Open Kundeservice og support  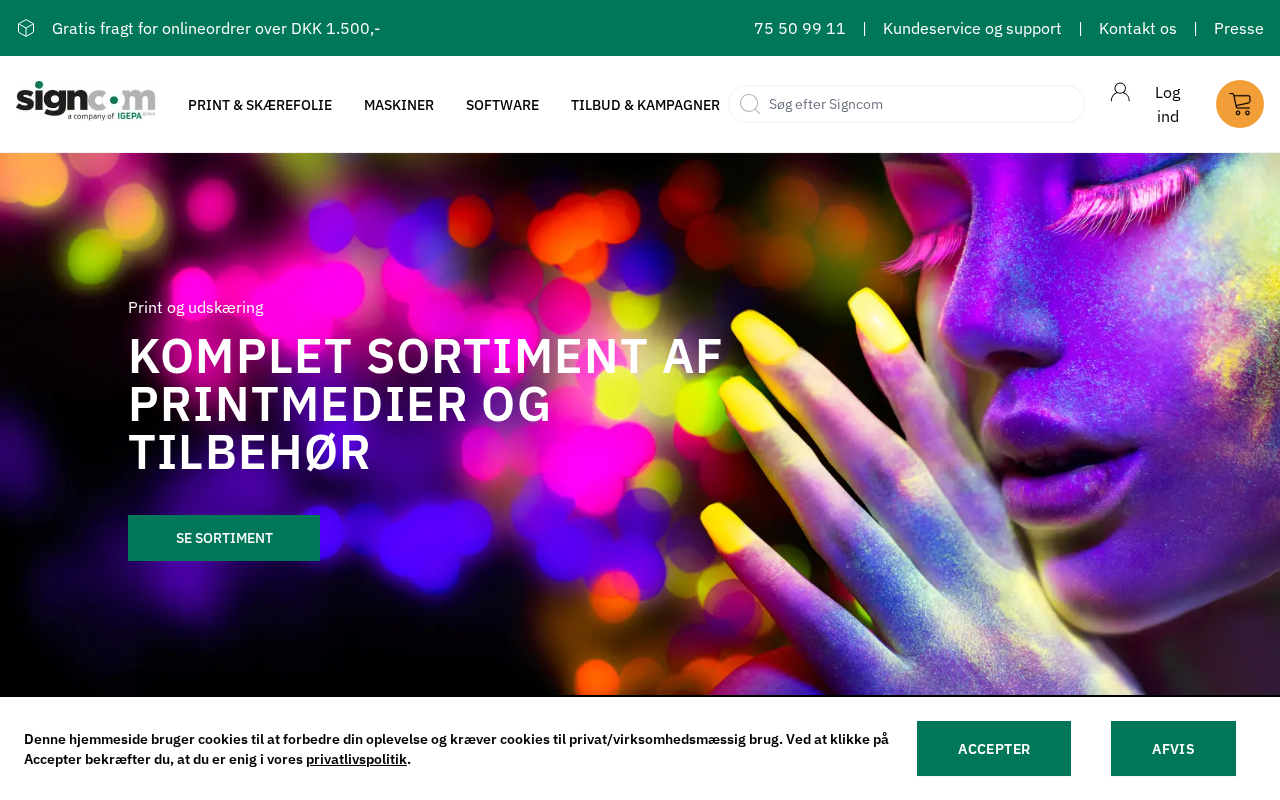click(972, 28)
